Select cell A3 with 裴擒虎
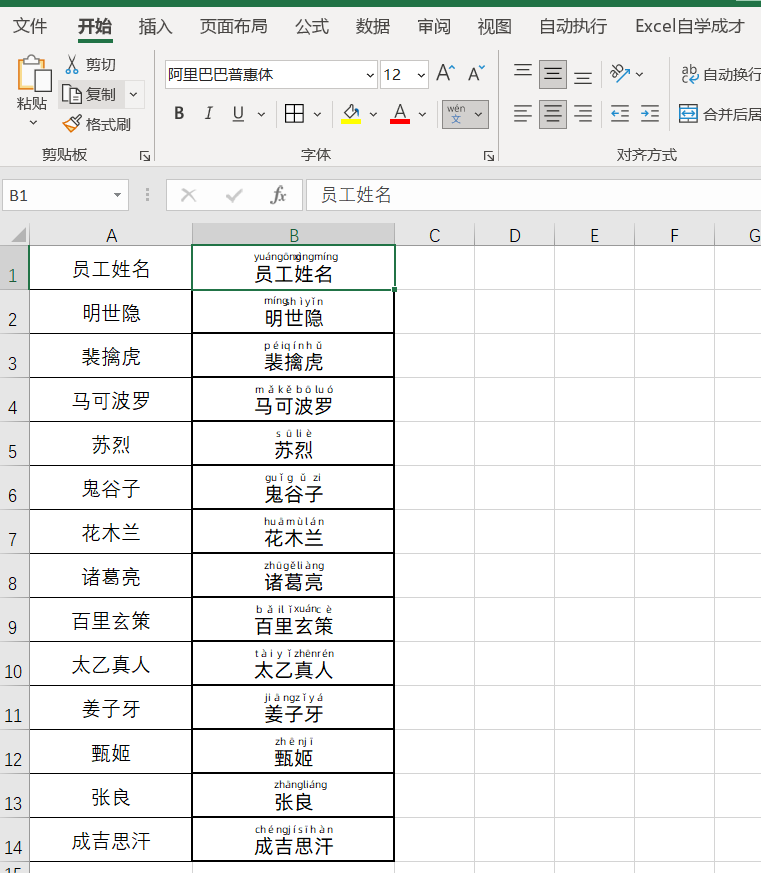Screen dimensions: 761x873 pyautogui.click(x=111, y=356)
